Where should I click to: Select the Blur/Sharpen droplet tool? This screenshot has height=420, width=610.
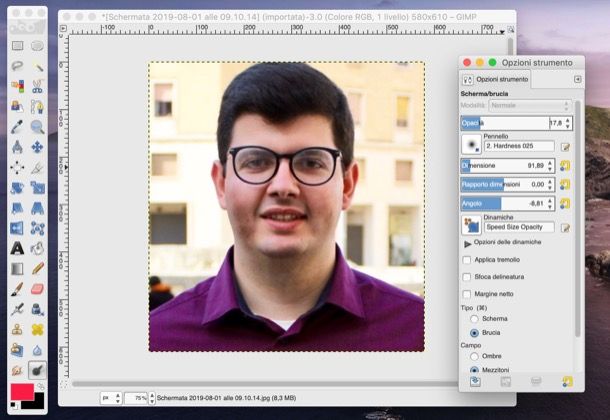pyautogui.click(x=37, y=350)
